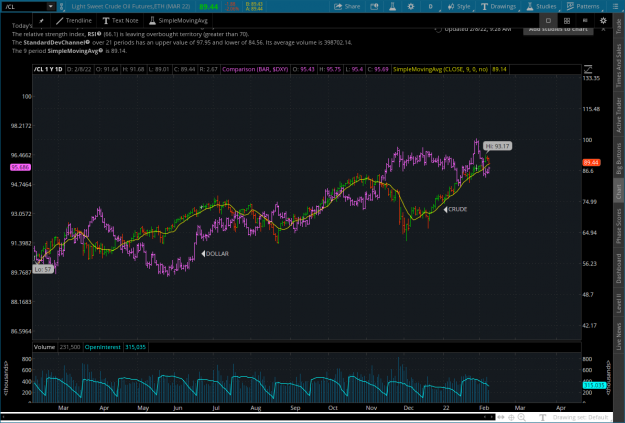Screen dimensions: 625x423
Task: Click the CRUDE chart annotation
Action: pyautogui.click(x=456, y=209)
